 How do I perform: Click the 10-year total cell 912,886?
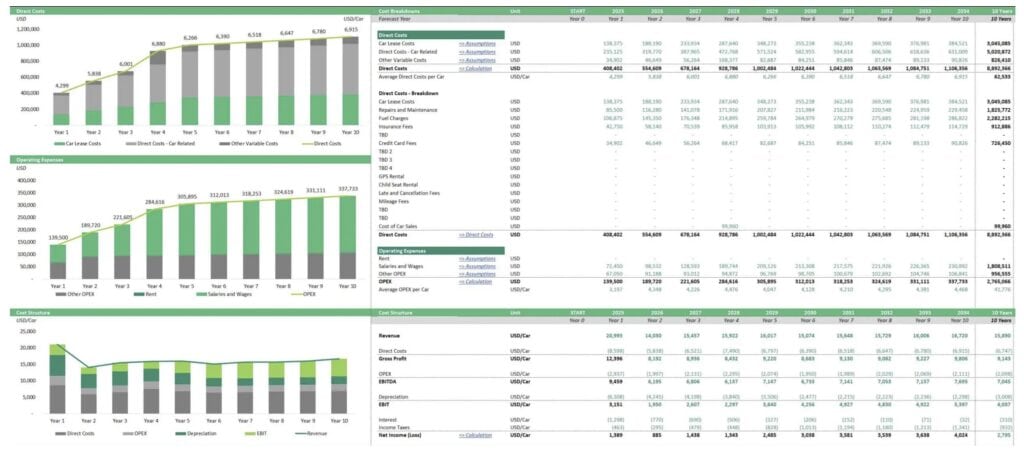[x=1002, y=127]
